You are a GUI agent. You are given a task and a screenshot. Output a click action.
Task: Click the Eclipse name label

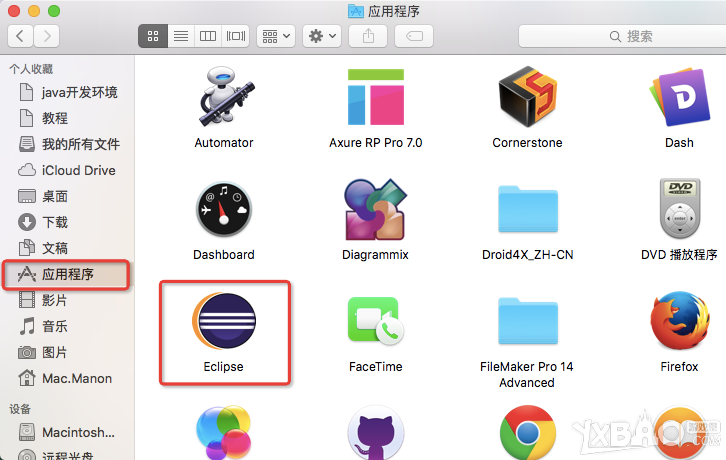point(224,366)
